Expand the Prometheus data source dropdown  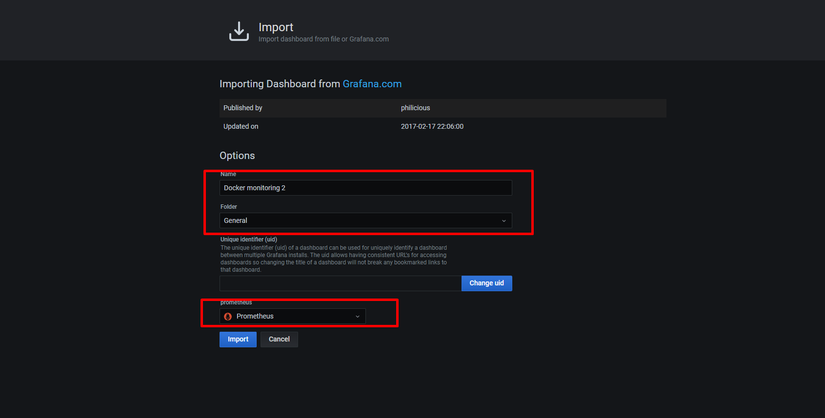pos(292,316)
